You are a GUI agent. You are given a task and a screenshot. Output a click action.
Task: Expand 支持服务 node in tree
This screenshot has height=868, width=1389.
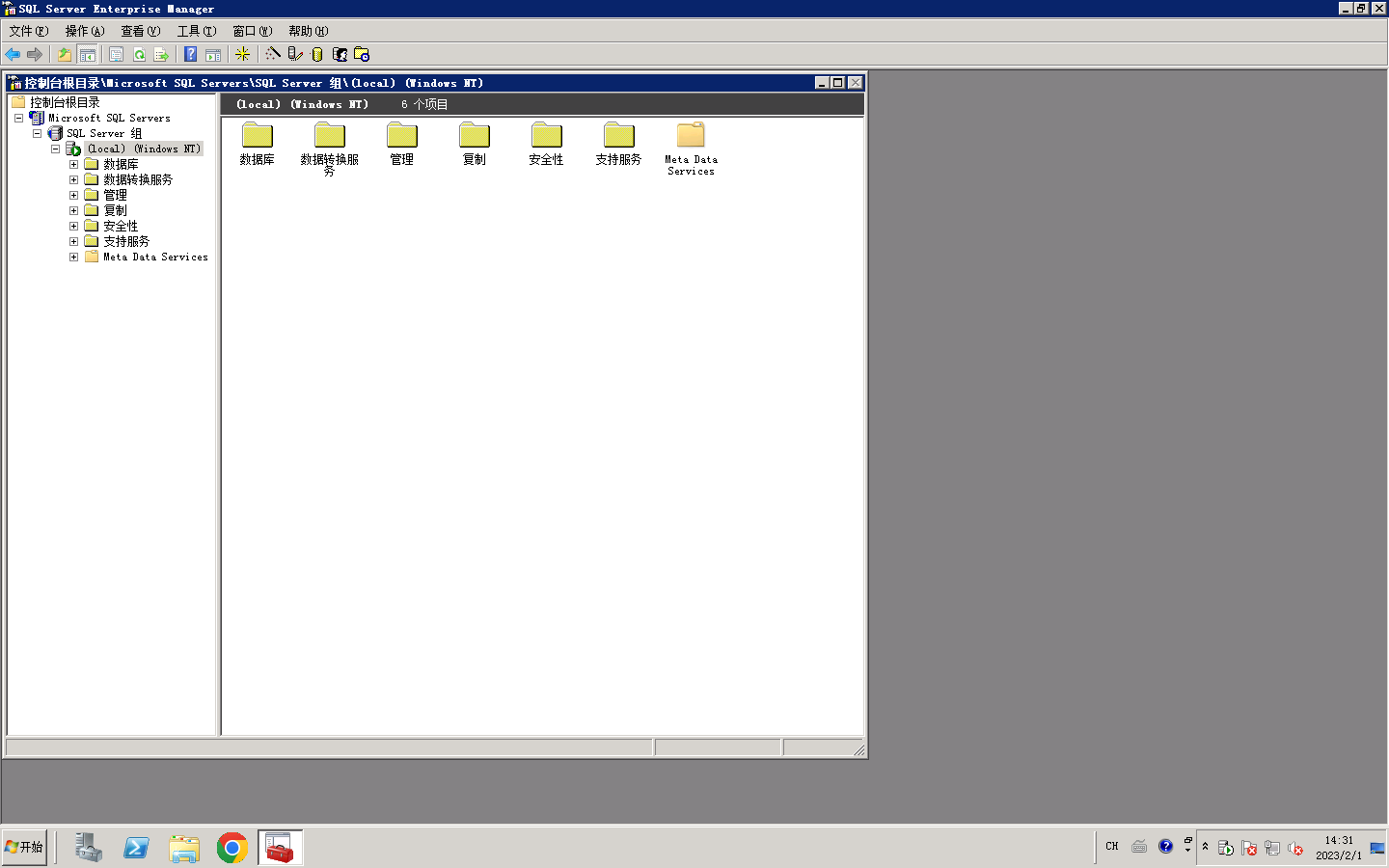[x=73, y=241]
